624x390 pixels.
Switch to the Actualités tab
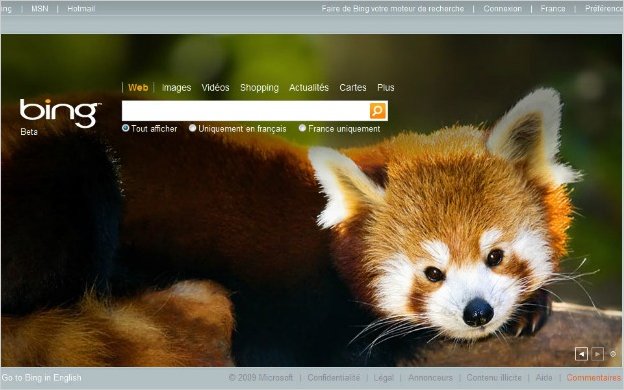pos(309,88)
